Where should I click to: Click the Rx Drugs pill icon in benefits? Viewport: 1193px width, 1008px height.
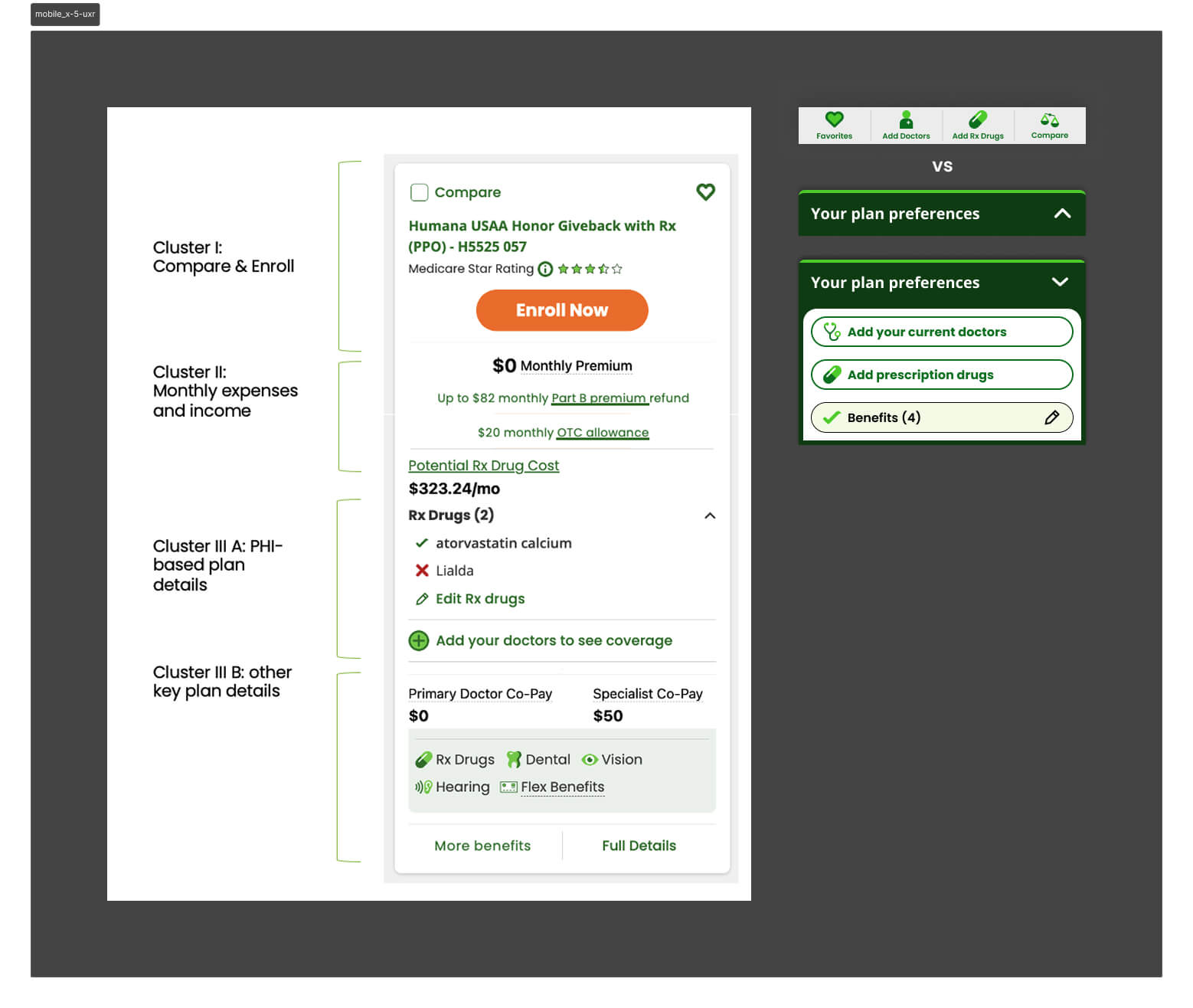[x=423, y=760]
